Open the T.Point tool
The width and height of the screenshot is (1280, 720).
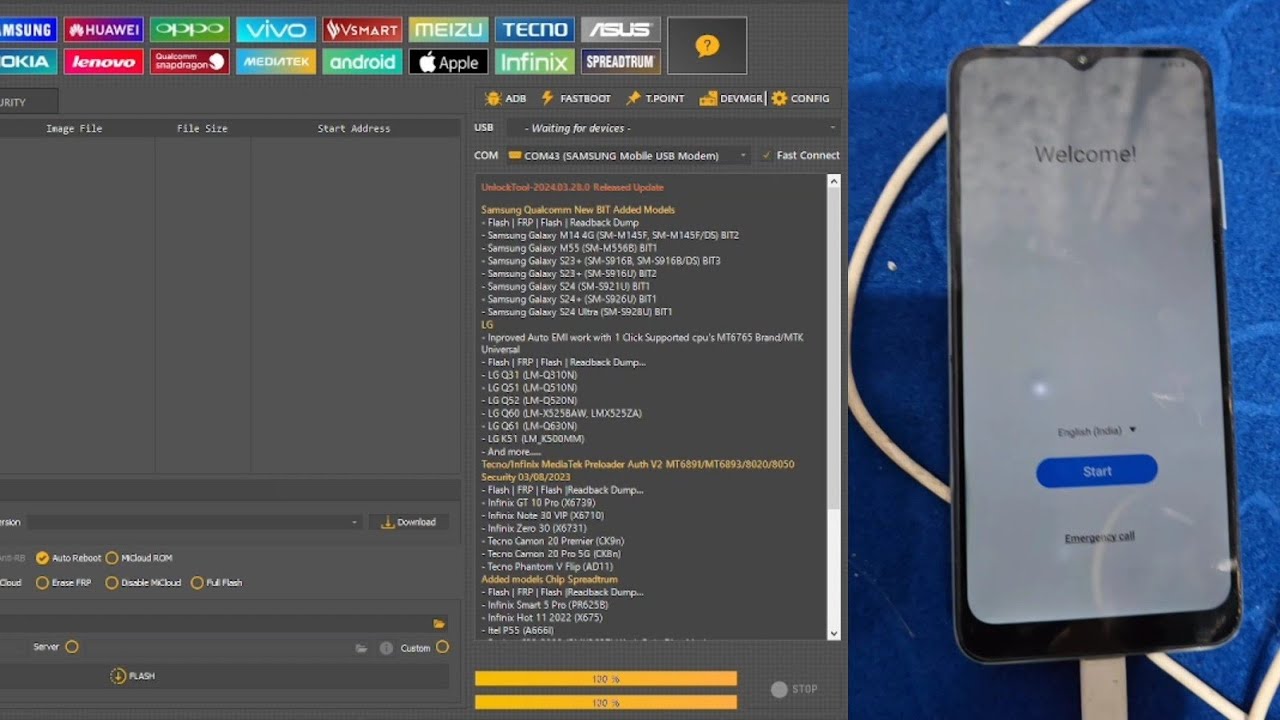655,98
